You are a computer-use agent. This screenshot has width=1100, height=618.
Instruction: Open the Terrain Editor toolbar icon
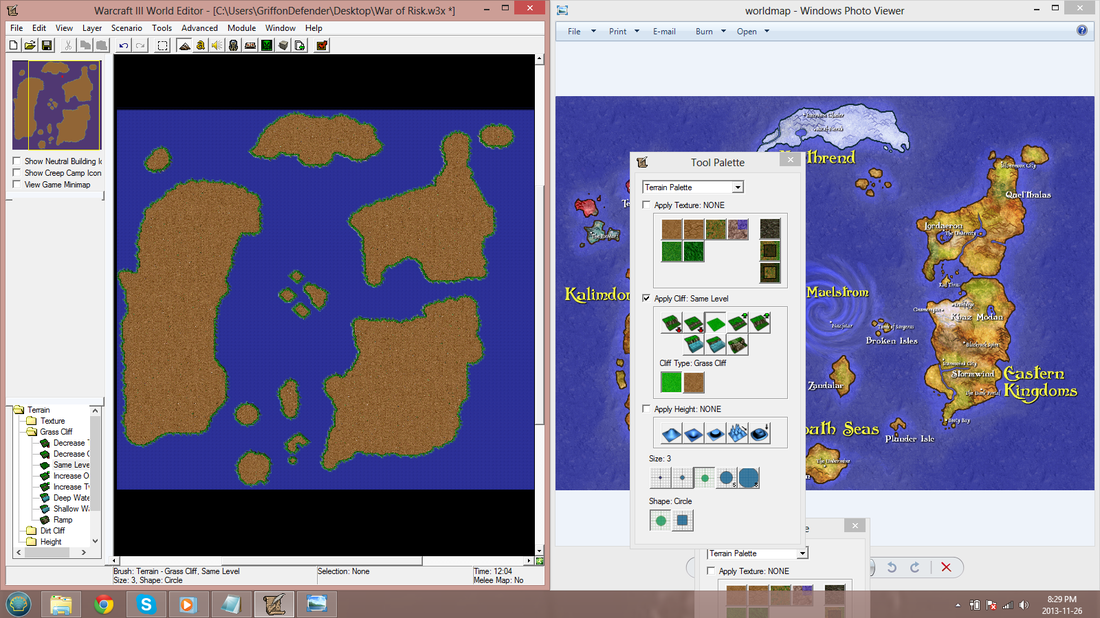(x=184, y=46)
